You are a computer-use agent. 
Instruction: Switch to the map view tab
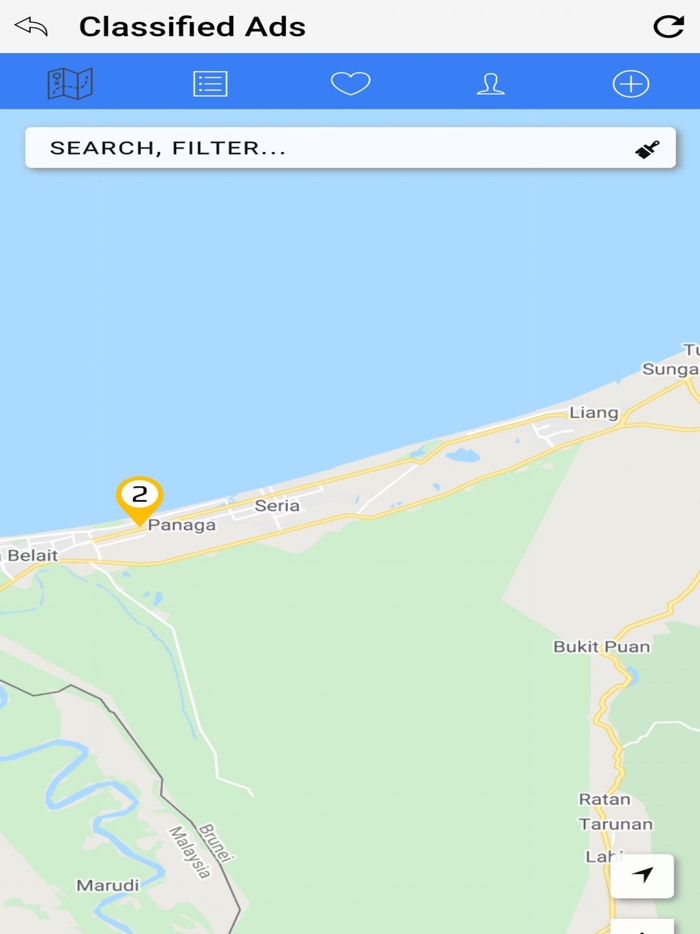coord(70,83)
